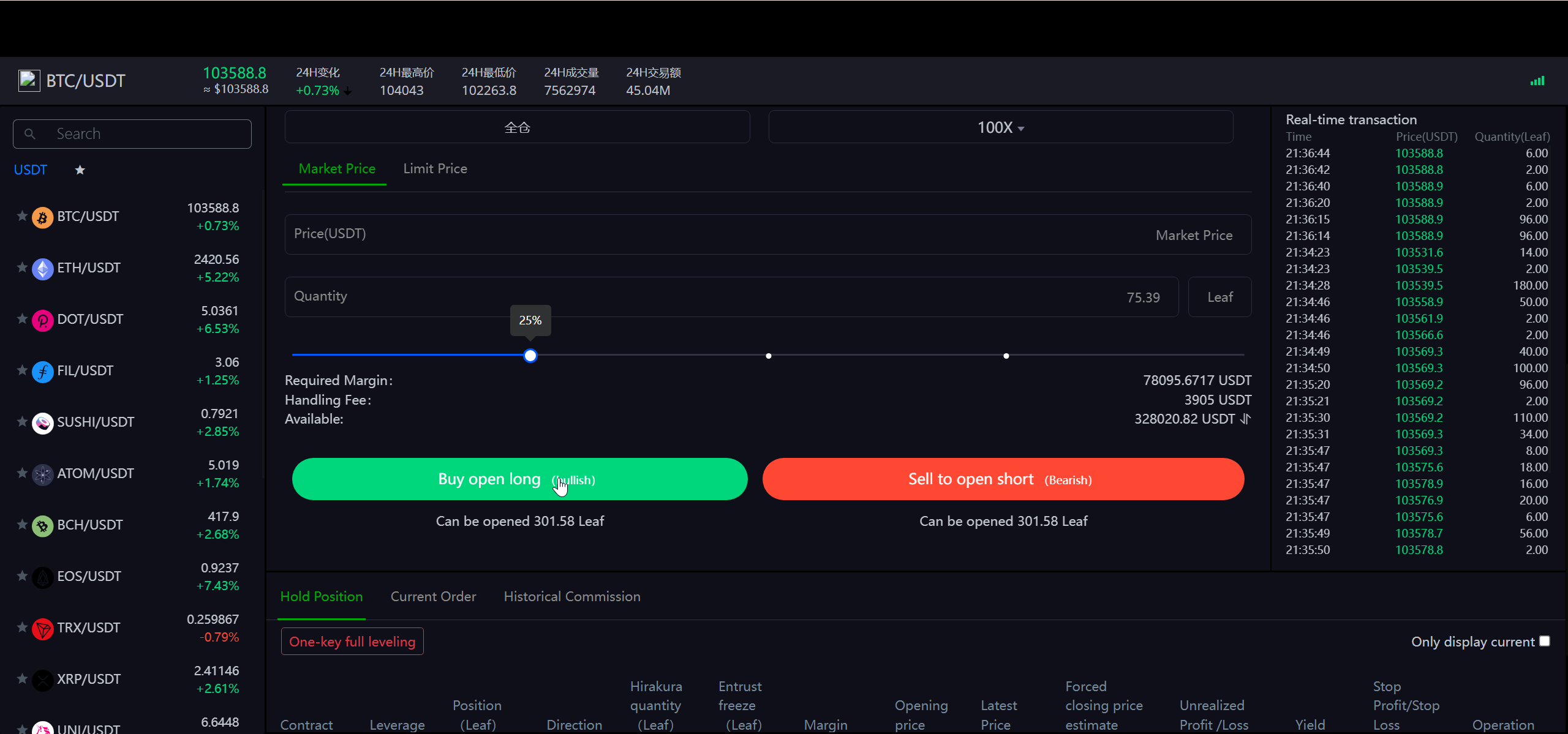Viewport: 1568px width, 734px height.
Task: Favorite SUSHI/USDT with its star
Action: pyautogui.click(x=22, y=422)
